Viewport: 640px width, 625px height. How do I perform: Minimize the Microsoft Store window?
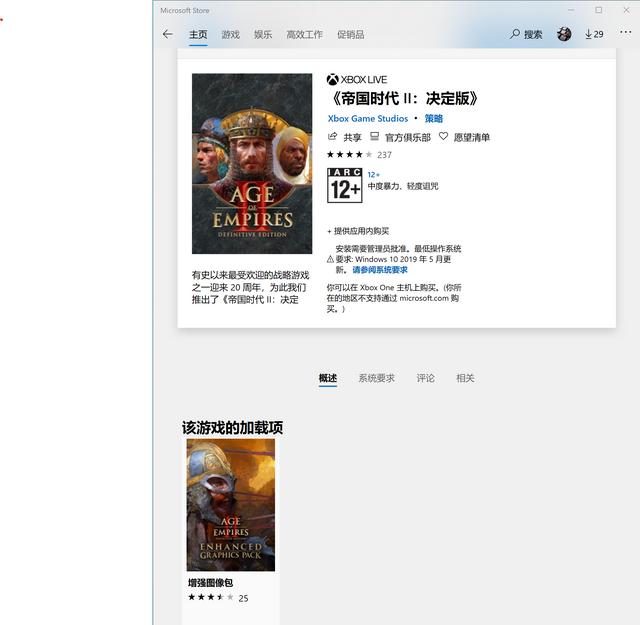point(571,10)
